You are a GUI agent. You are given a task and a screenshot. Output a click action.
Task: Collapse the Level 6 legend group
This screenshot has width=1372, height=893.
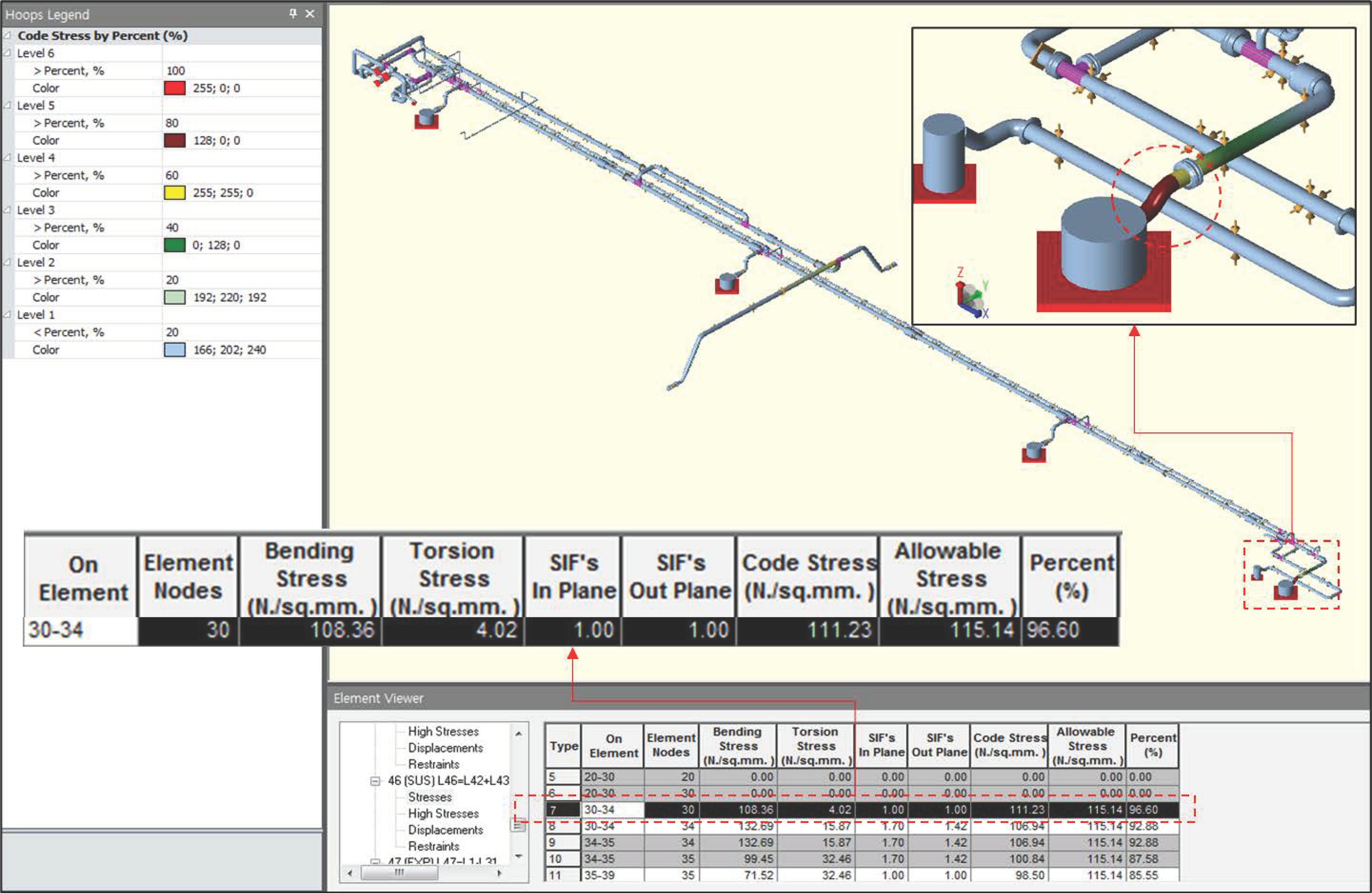tap(7, 53)
